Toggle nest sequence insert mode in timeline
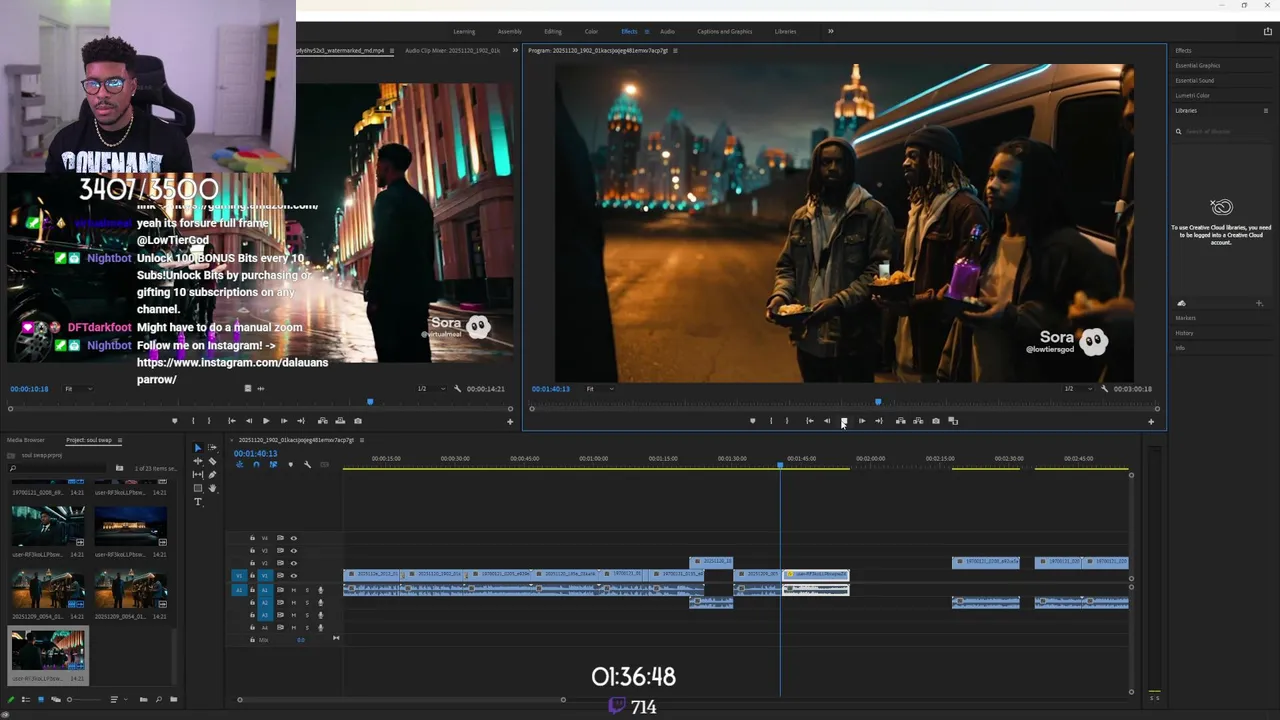The height and width of the screenshot is (720, 1280). [x=239, y=464]
